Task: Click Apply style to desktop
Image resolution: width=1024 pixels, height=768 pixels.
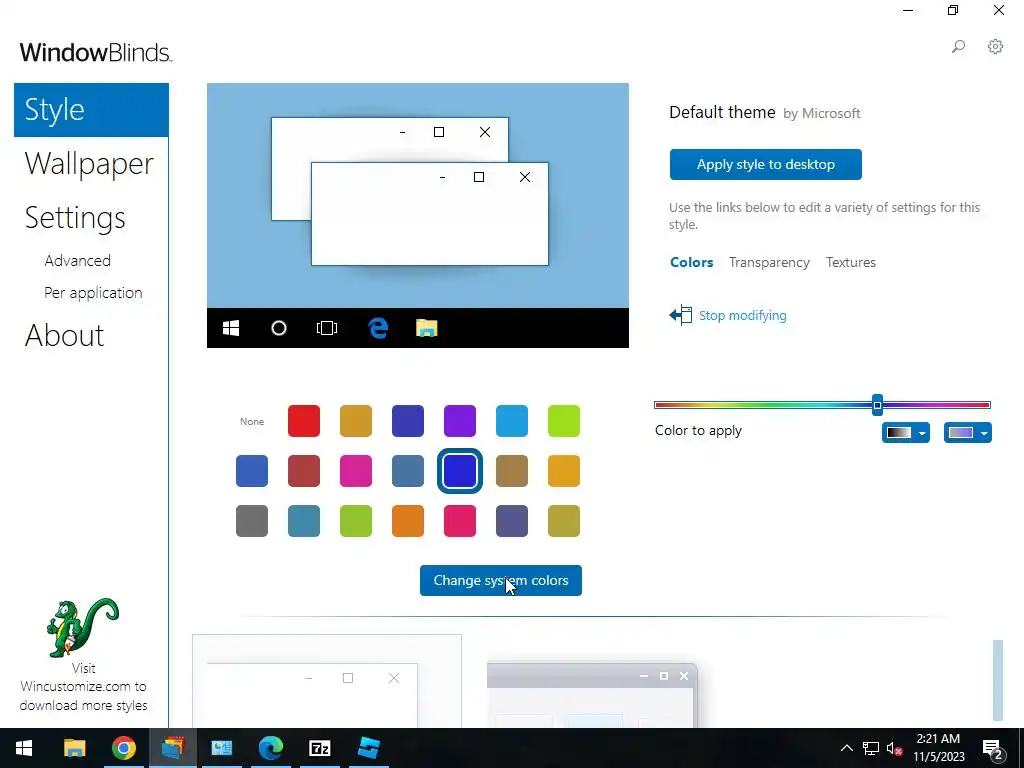Action: point(765,165)
